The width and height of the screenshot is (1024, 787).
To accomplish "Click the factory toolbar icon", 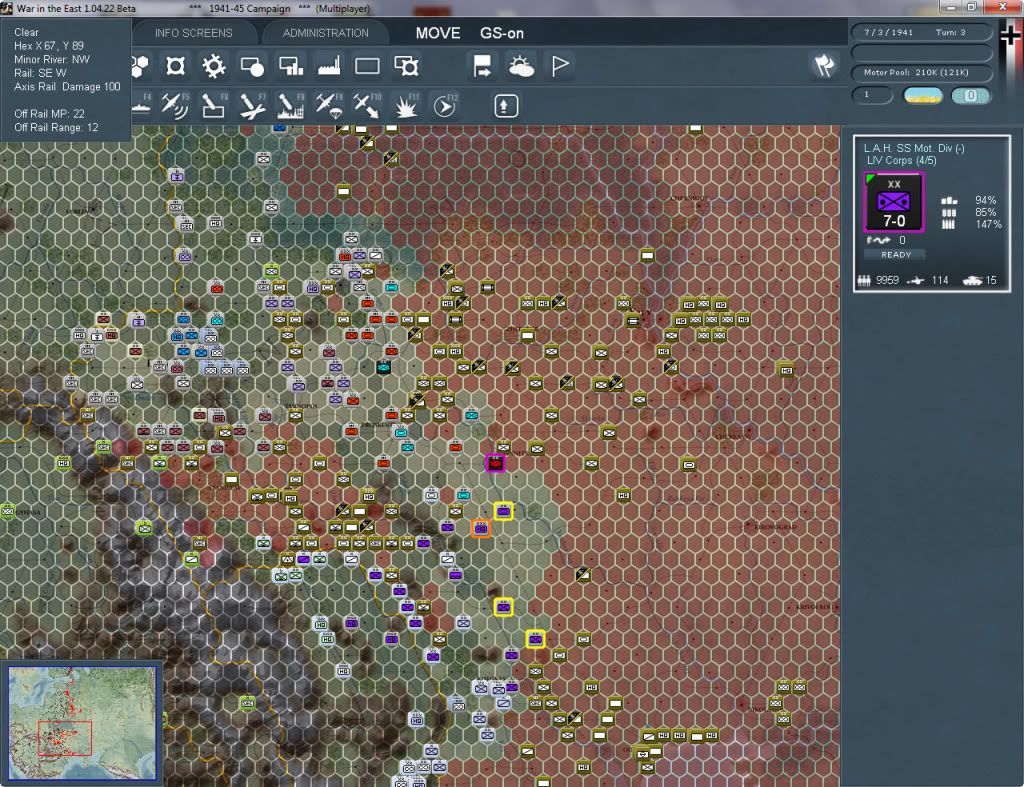I will [329, 66].
